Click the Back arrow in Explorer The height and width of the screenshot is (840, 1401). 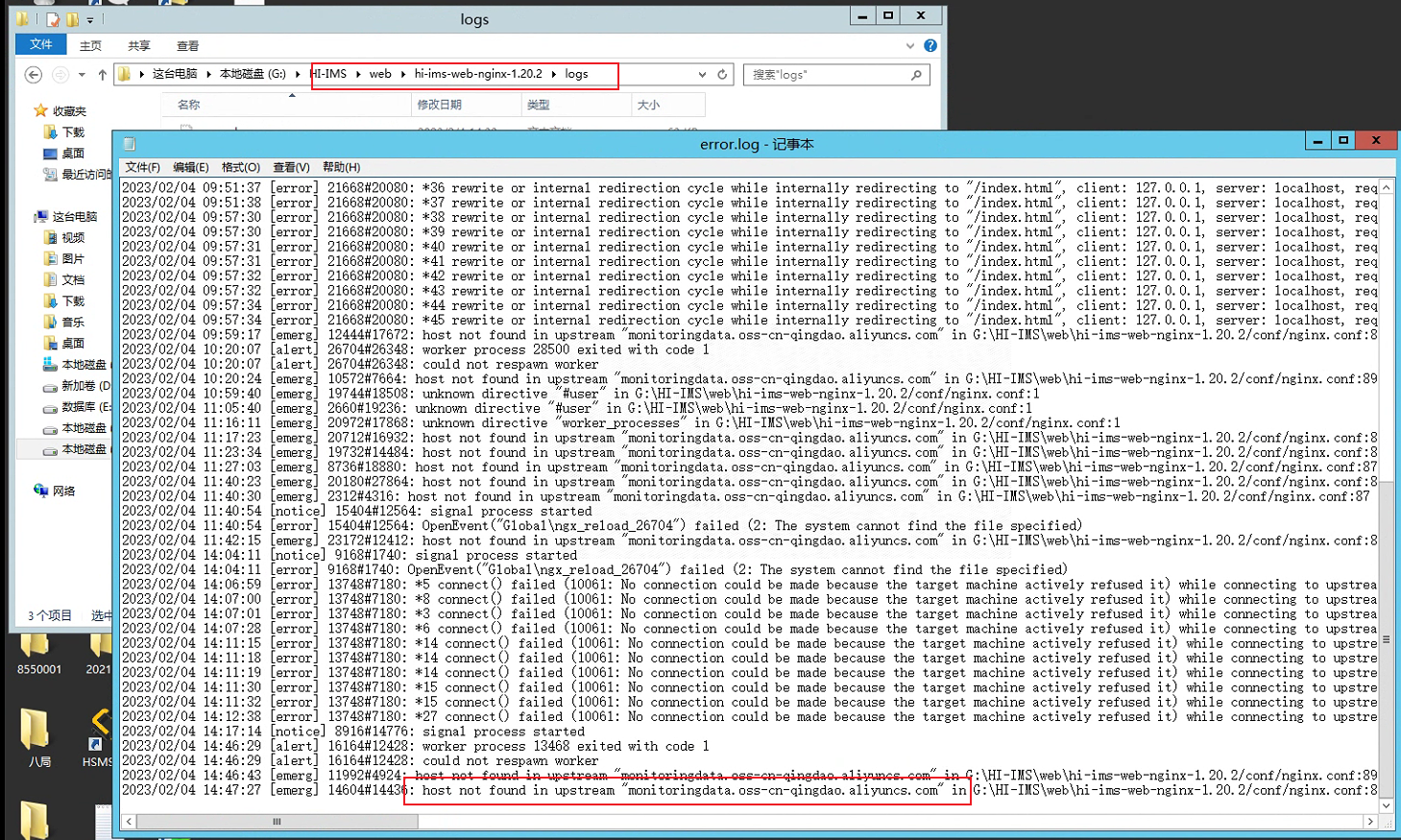tap(34, 75)
